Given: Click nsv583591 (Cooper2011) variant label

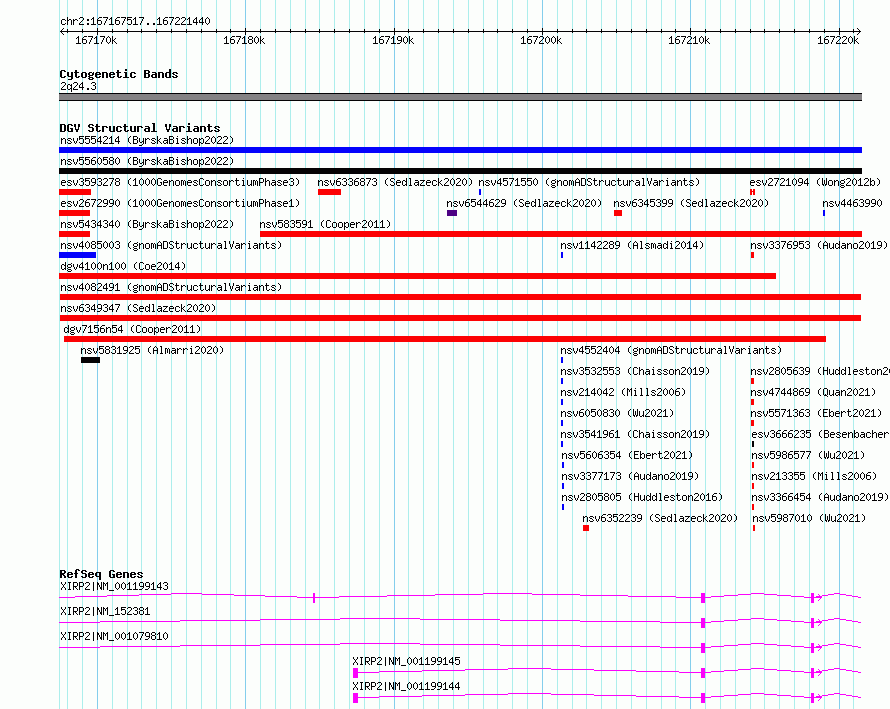Looking at the screenshot, I should tap(325, 224).
